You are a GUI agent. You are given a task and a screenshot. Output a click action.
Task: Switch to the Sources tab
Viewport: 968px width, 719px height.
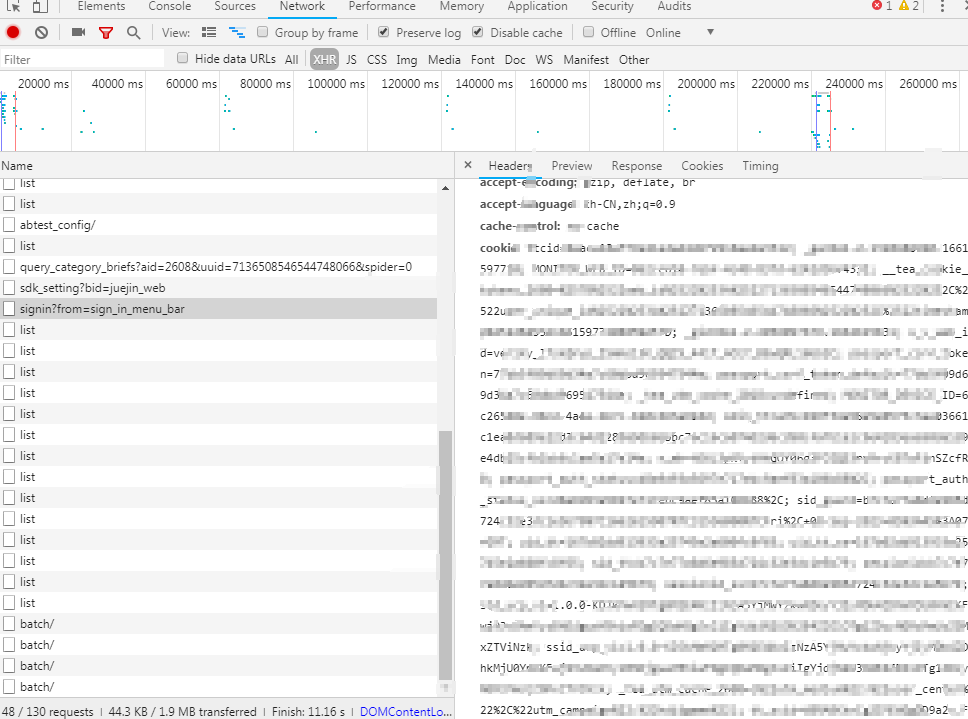235,6
